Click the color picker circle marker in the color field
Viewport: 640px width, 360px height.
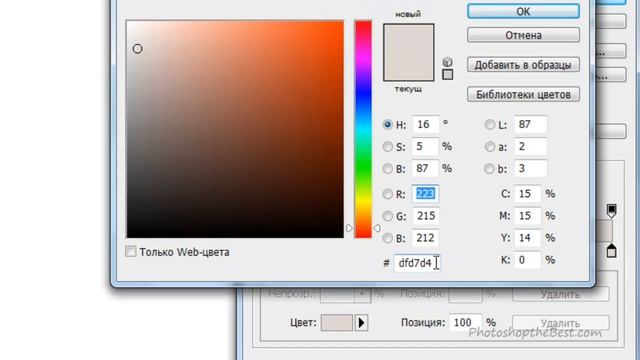138,49
